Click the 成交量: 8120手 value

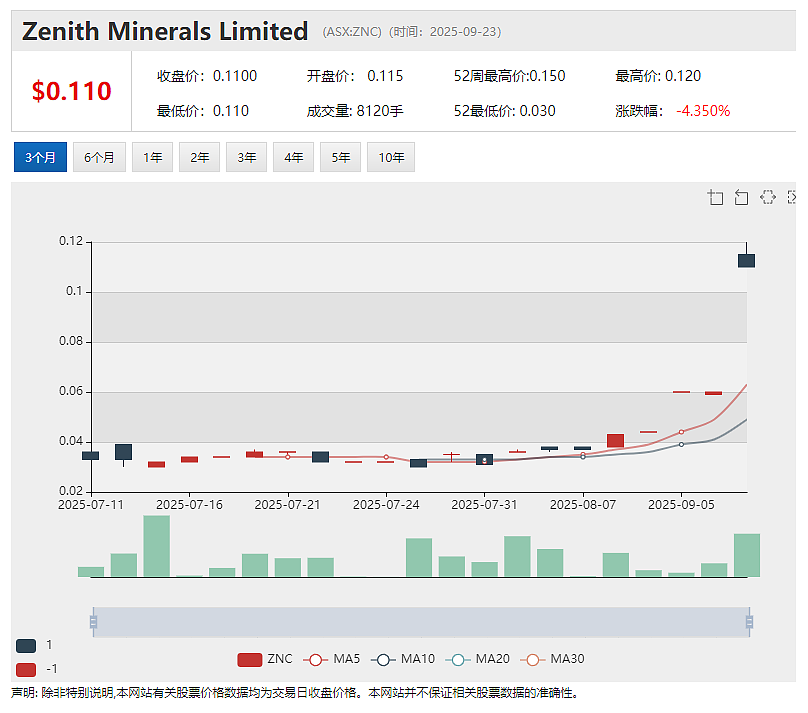tap(355, 111)
